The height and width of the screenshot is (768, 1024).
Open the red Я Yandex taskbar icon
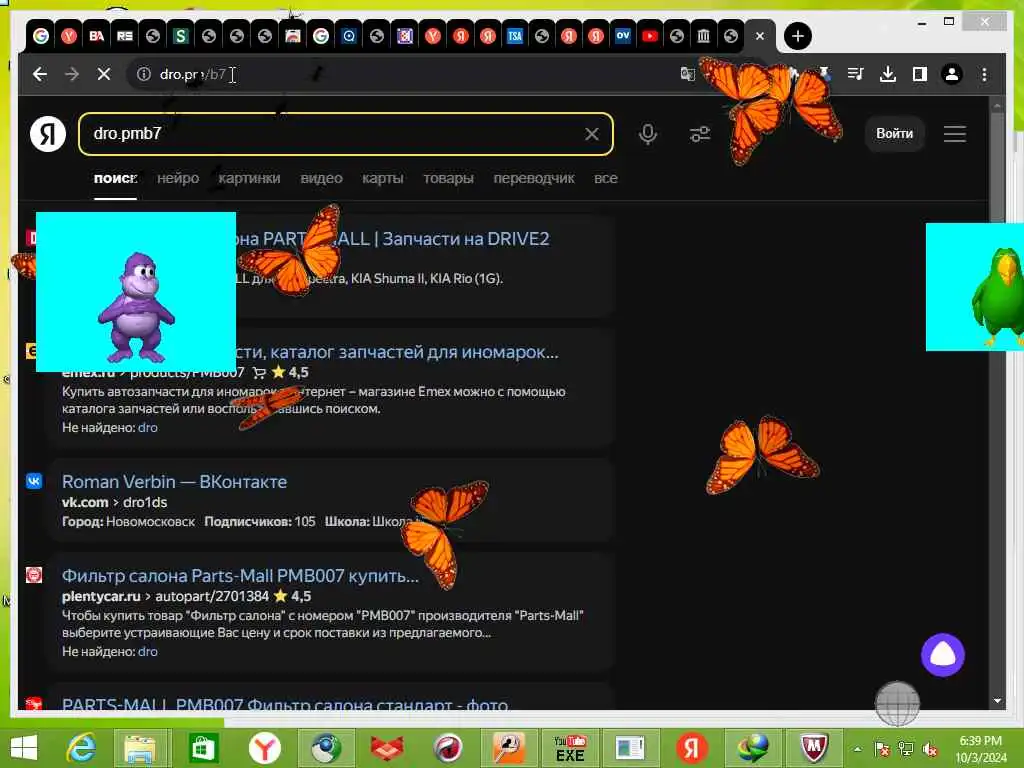click(x=692, y=748)
